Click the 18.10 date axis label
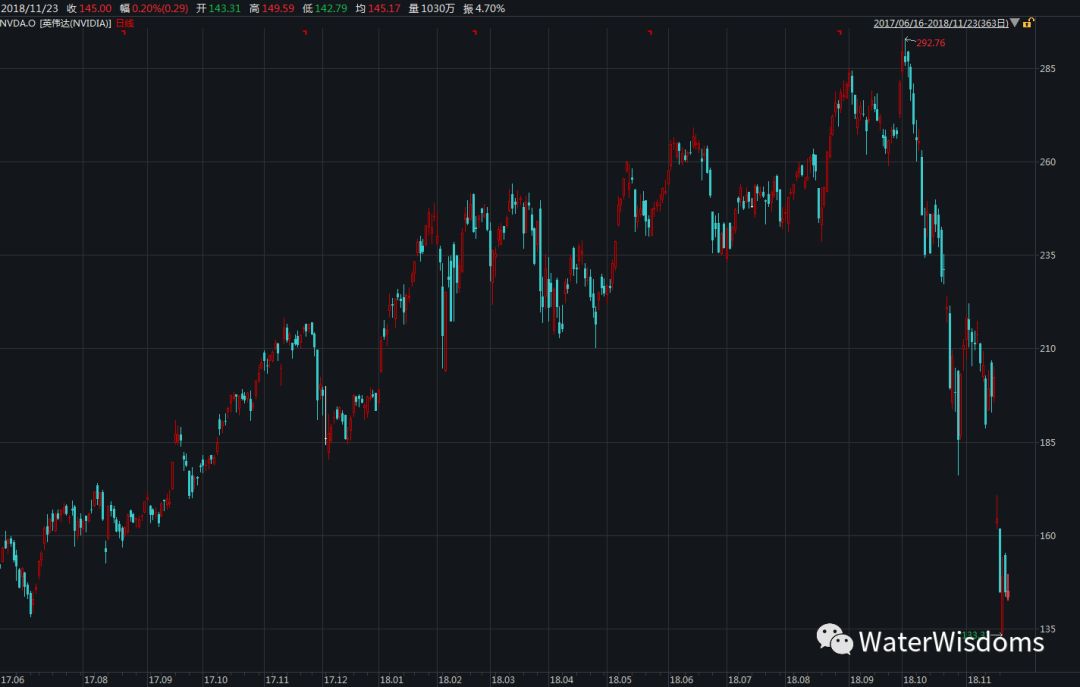The width and height of the screenshot is (1080, 687). [x=915, y=680]
